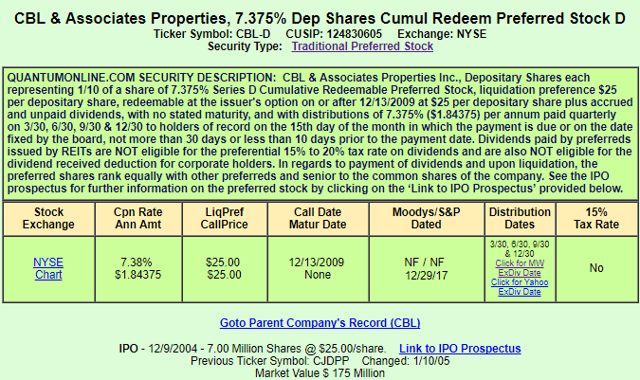This screenshot has height=380, width=640.
Task: Click the NF / NF ratings cell
Action: tap(426, 269)
